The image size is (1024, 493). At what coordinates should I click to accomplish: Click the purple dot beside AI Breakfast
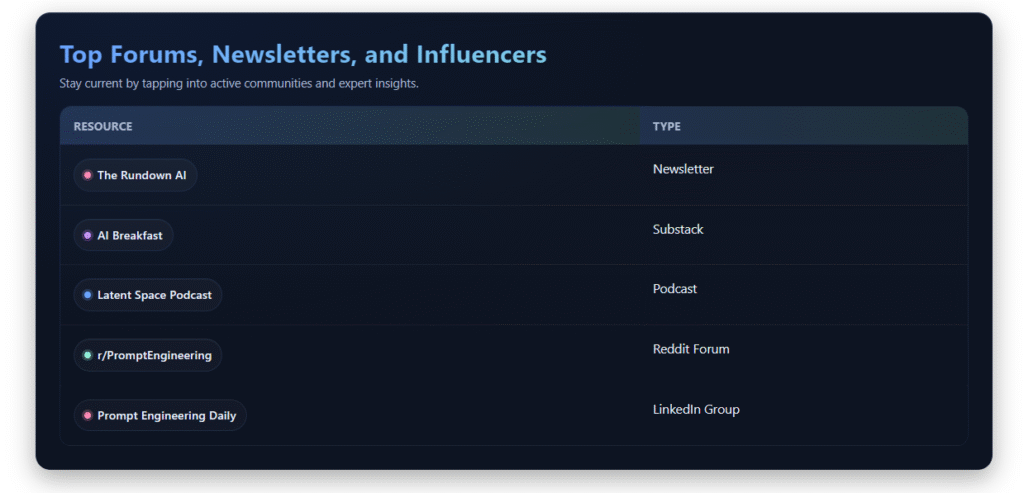87,236
